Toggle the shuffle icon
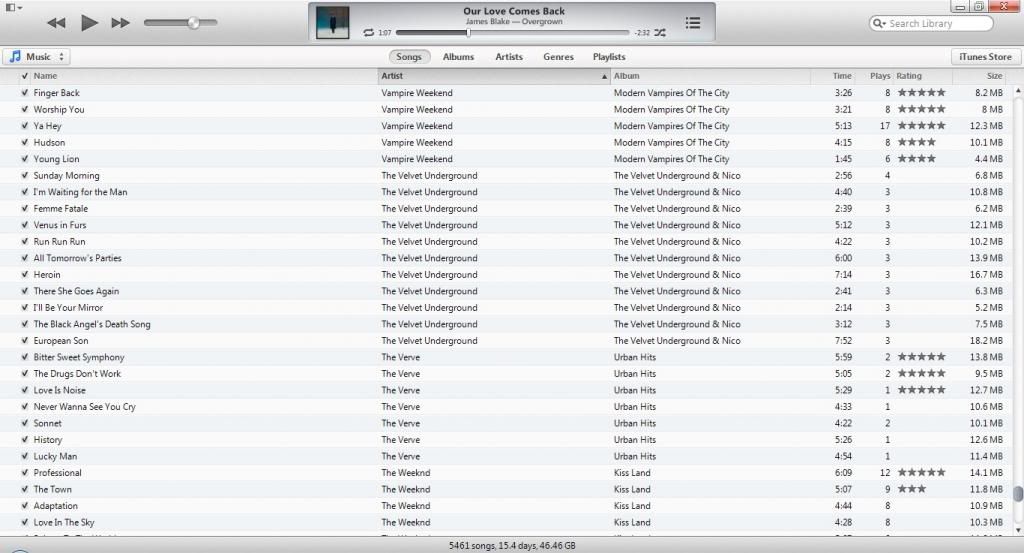 click(x=660, y=33)
